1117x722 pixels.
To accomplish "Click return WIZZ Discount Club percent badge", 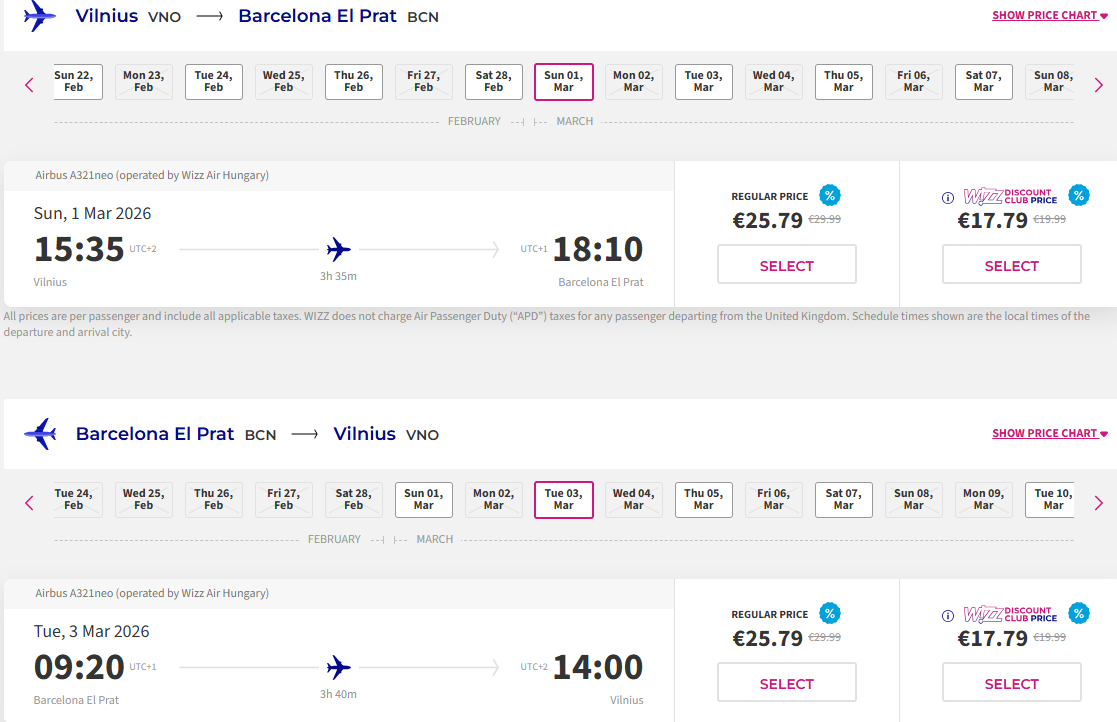I will [x=1078, y=614].
